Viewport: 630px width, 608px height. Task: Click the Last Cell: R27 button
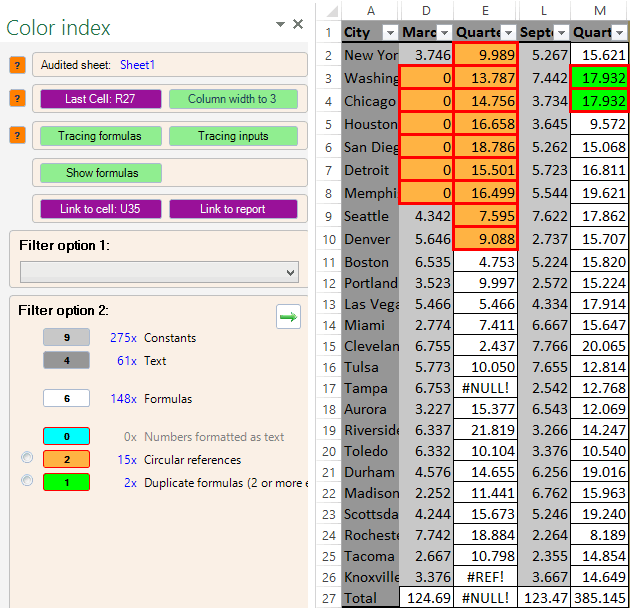(x=100, y=99)
